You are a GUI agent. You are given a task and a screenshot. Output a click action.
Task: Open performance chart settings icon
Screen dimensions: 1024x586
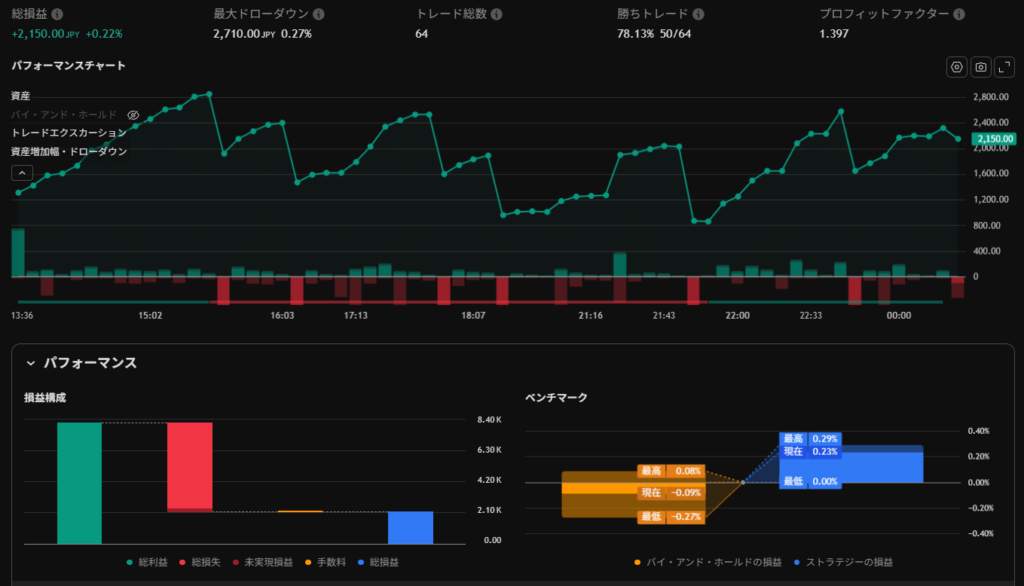click(957, 67)
